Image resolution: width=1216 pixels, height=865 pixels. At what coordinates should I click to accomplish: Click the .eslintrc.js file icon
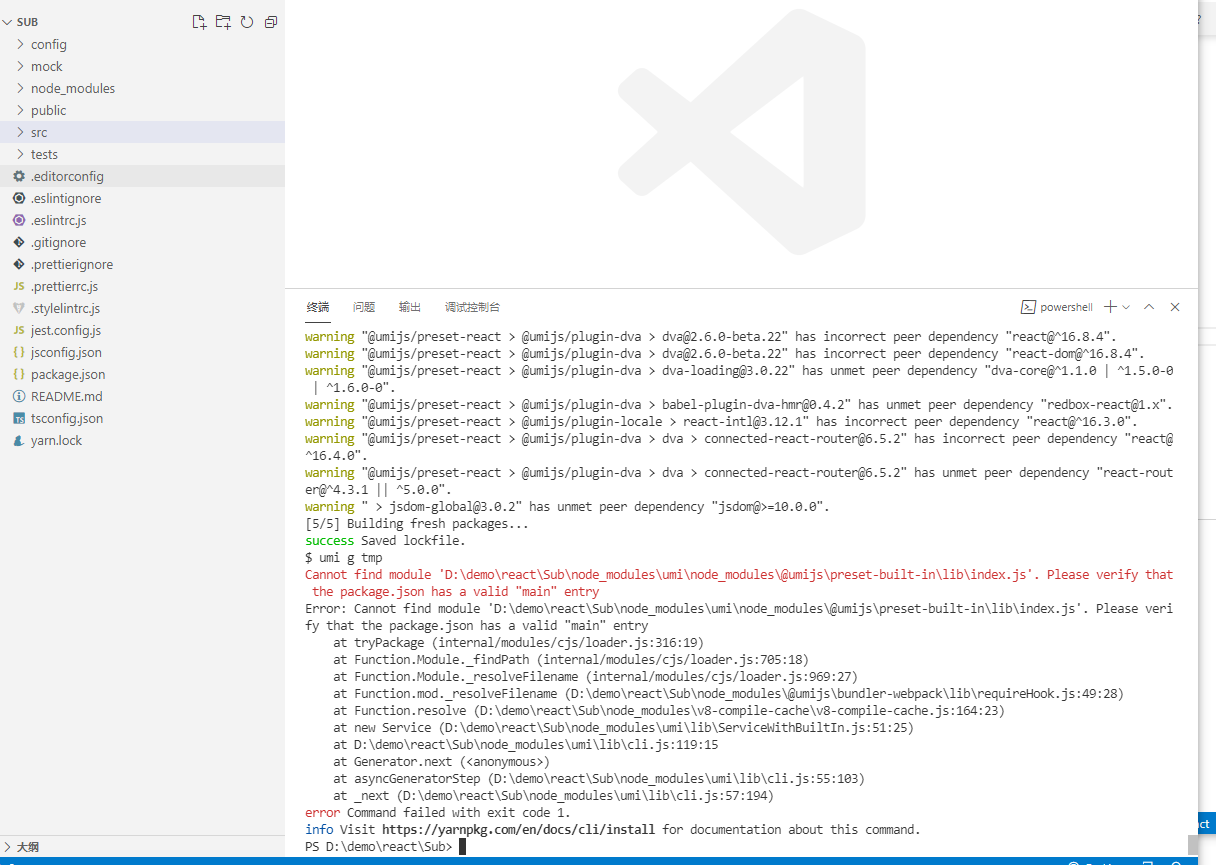coord(19,220)
